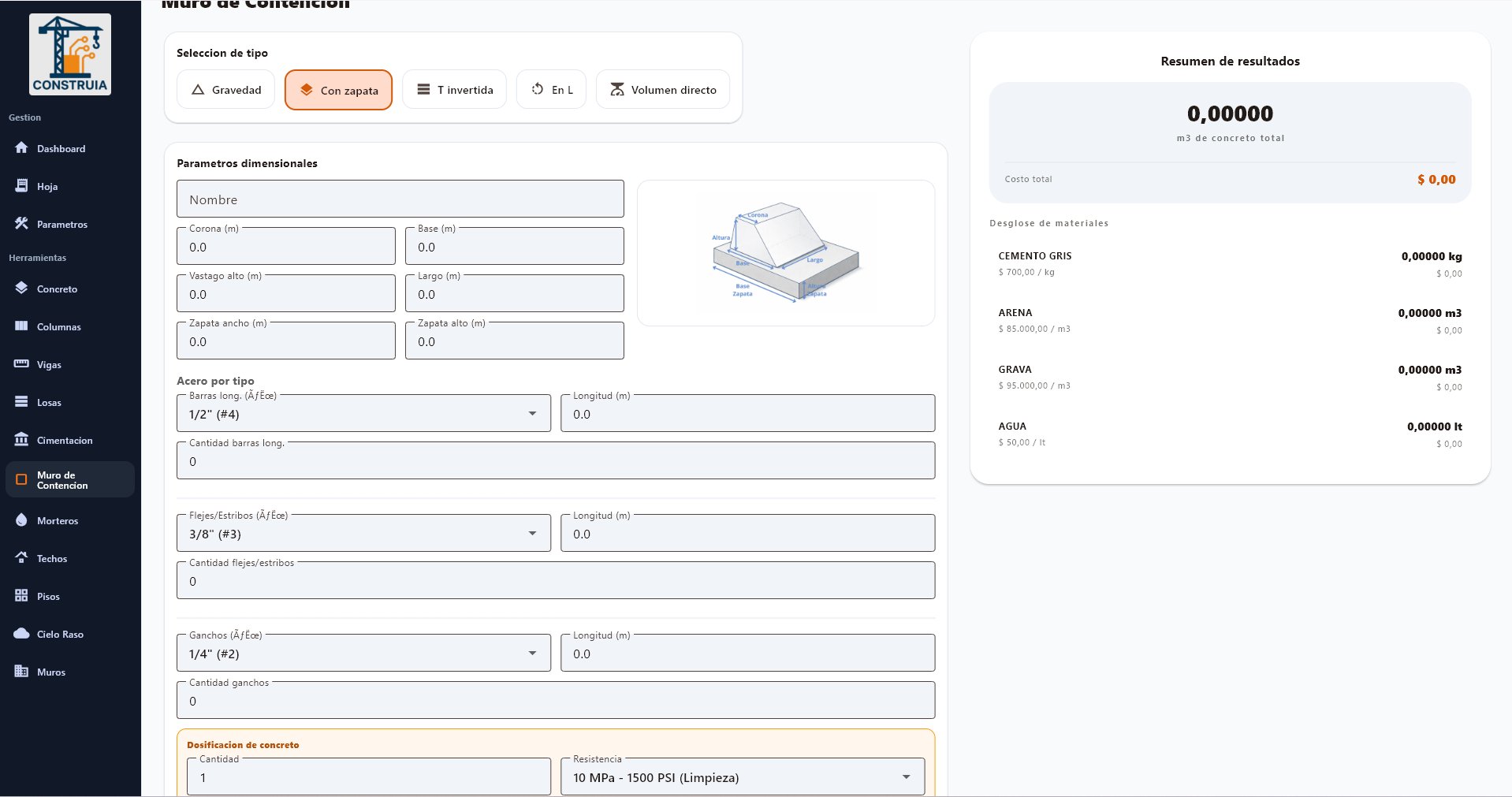Go to Morteros in the sidebar
Screen dimensions: 1512x797
tap(57, 521)
